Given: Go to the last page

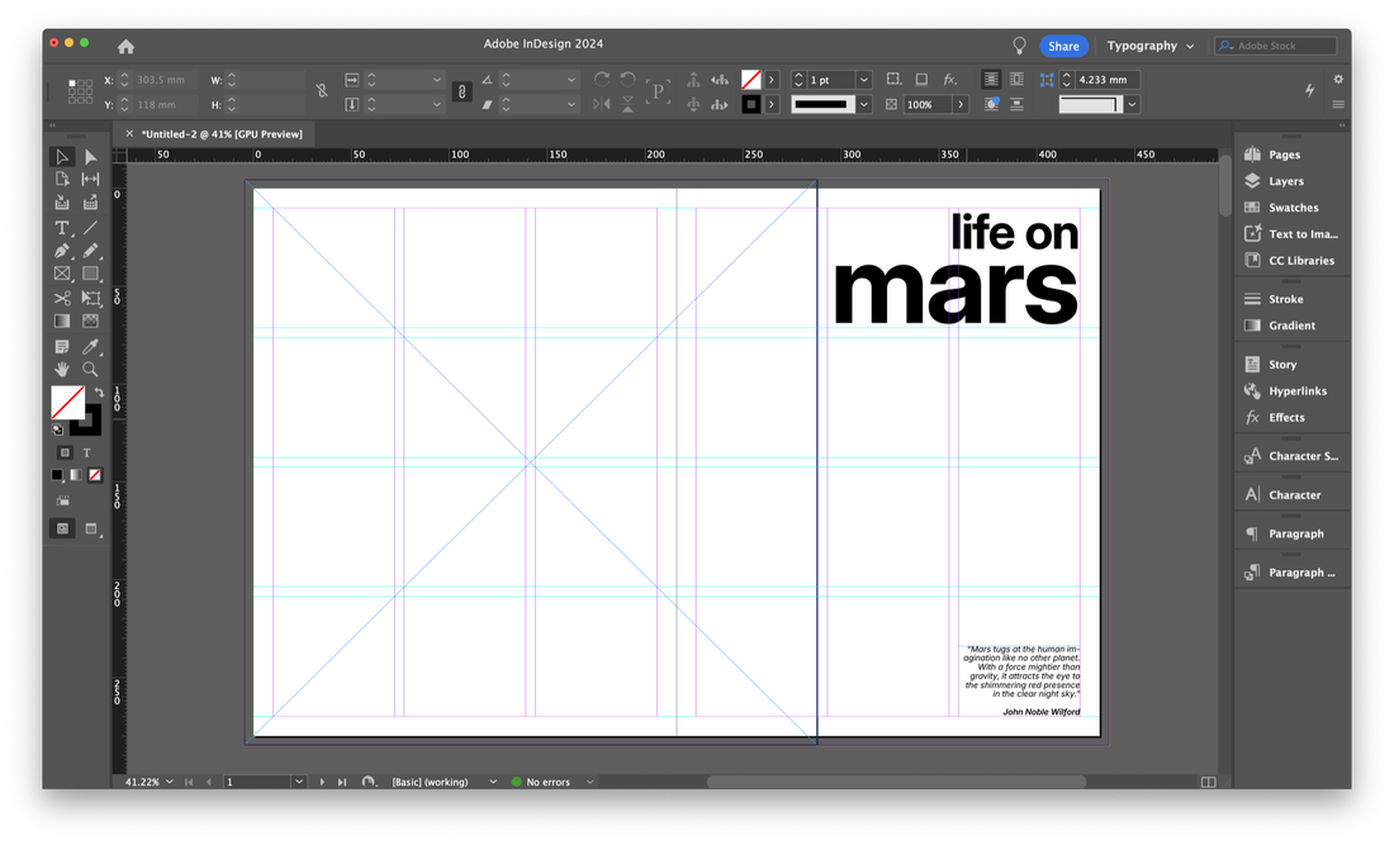Looking at the screenshot, I should (342, 782).
